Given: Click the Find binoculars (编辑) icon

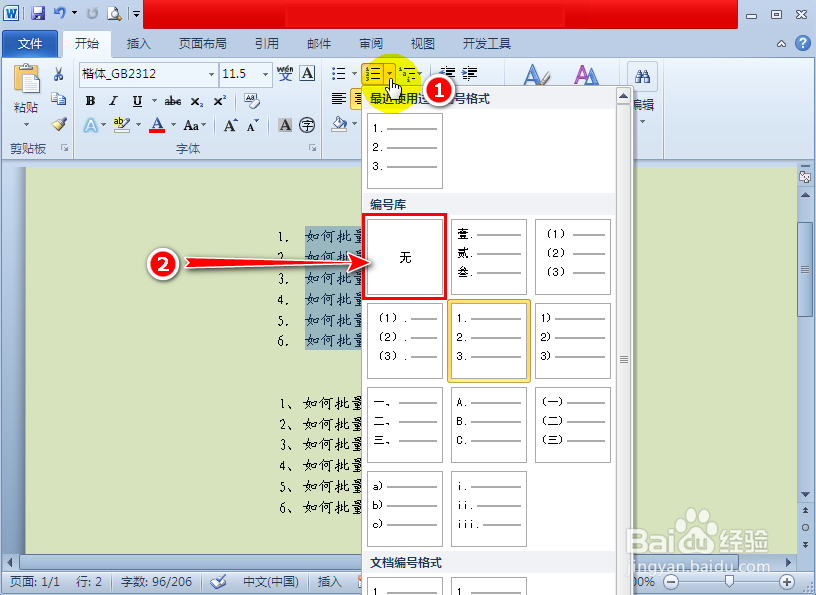Looking at the screenshot, I should pyautogui.click(x=642, y=77).
